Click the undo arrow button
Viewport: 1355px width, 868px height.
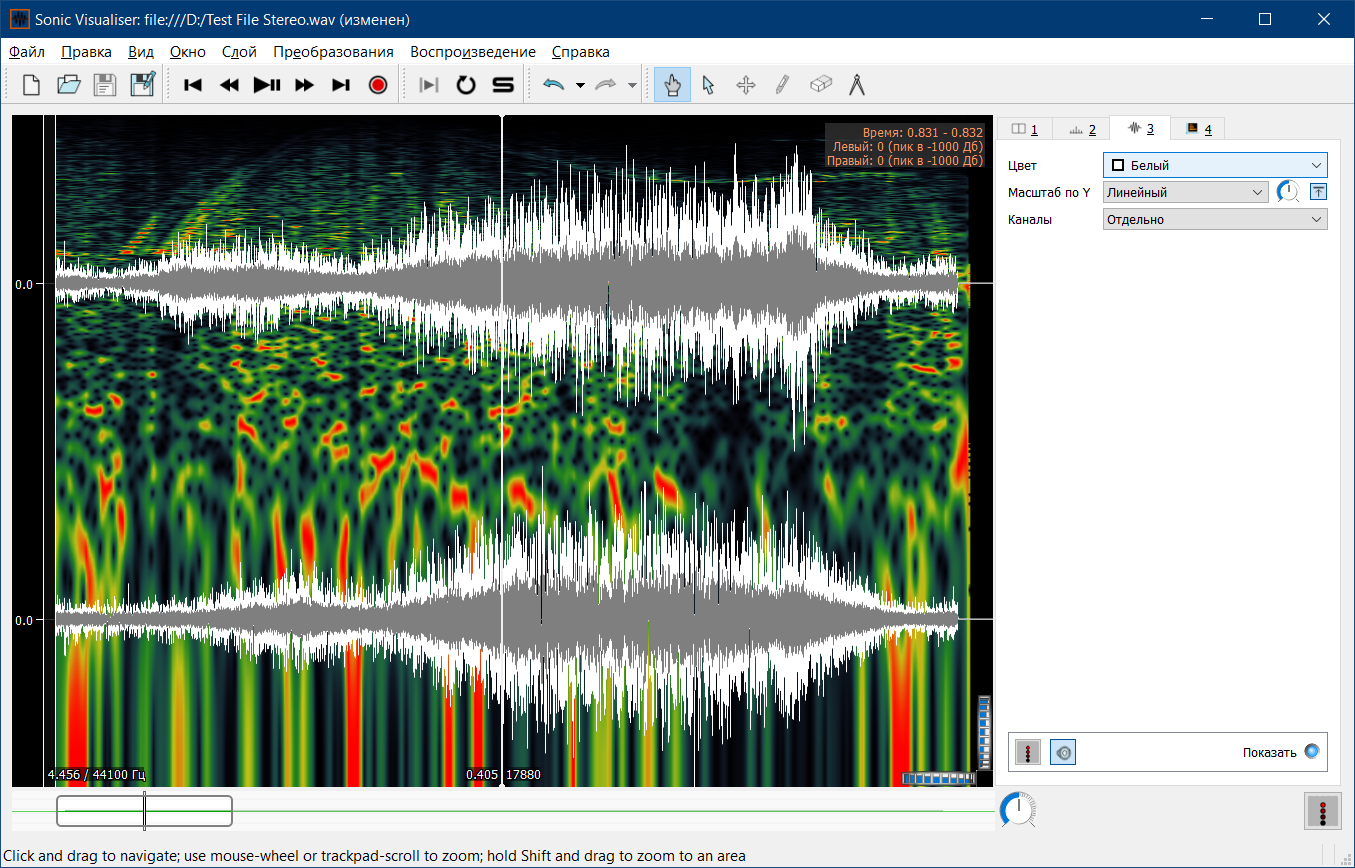click(x=553, y=86)
